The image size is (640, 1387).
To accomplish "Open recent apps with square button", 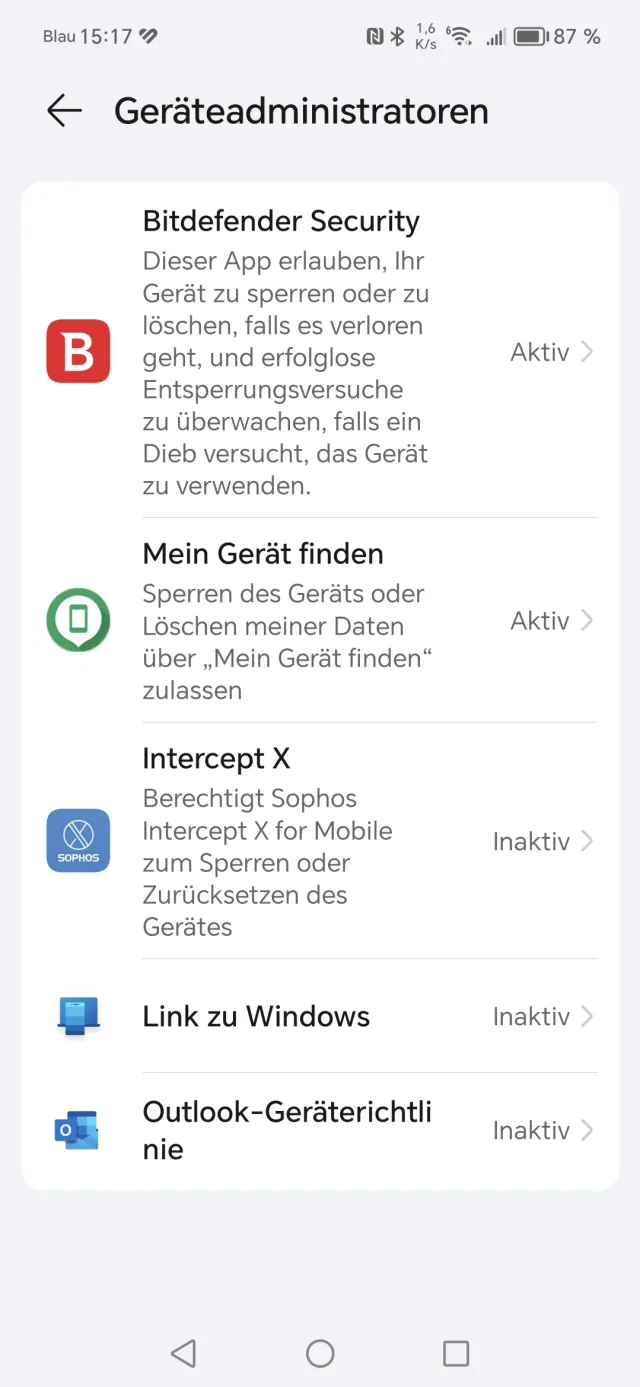I will click(x=456, y=1353).
